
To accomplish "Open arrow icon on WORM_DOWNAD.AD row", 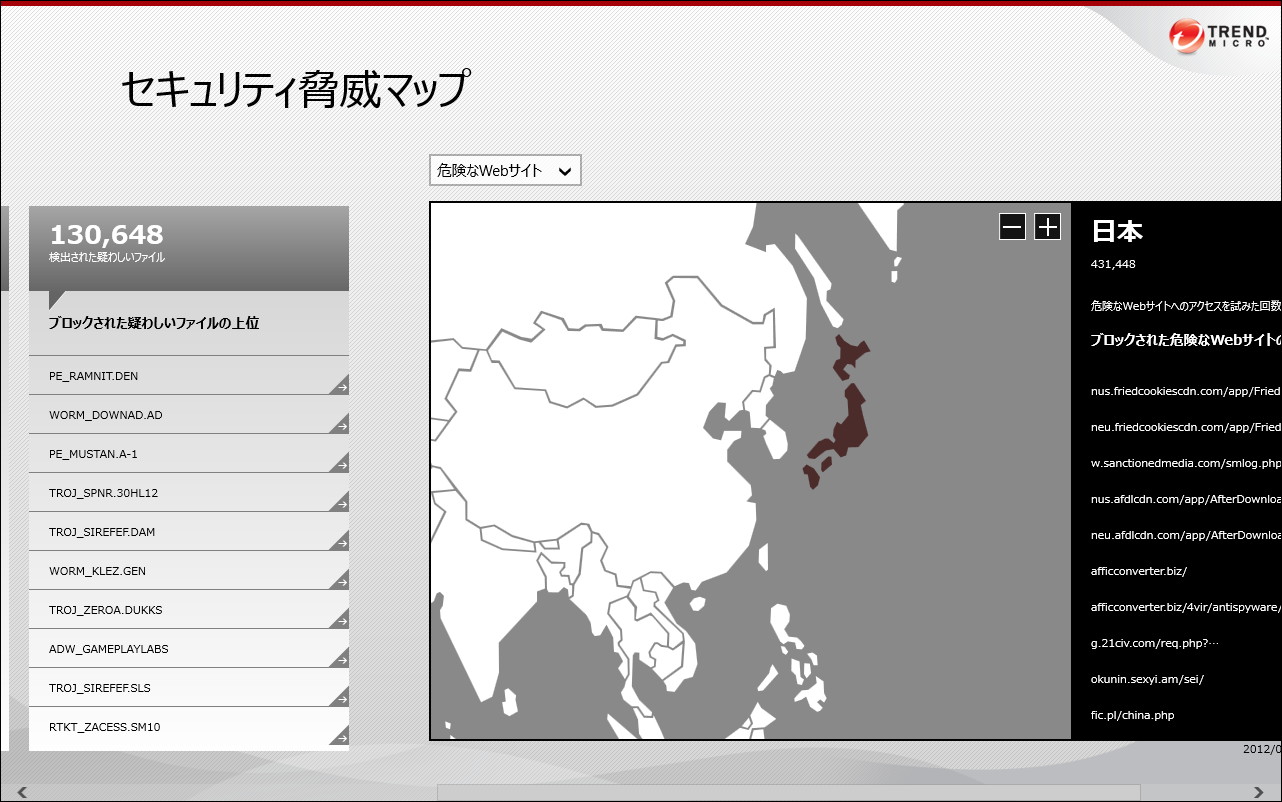I will (339, 424).
